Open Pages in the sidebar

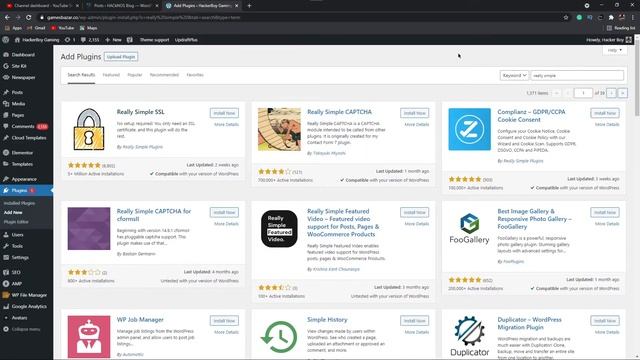(x=18, y=116)
